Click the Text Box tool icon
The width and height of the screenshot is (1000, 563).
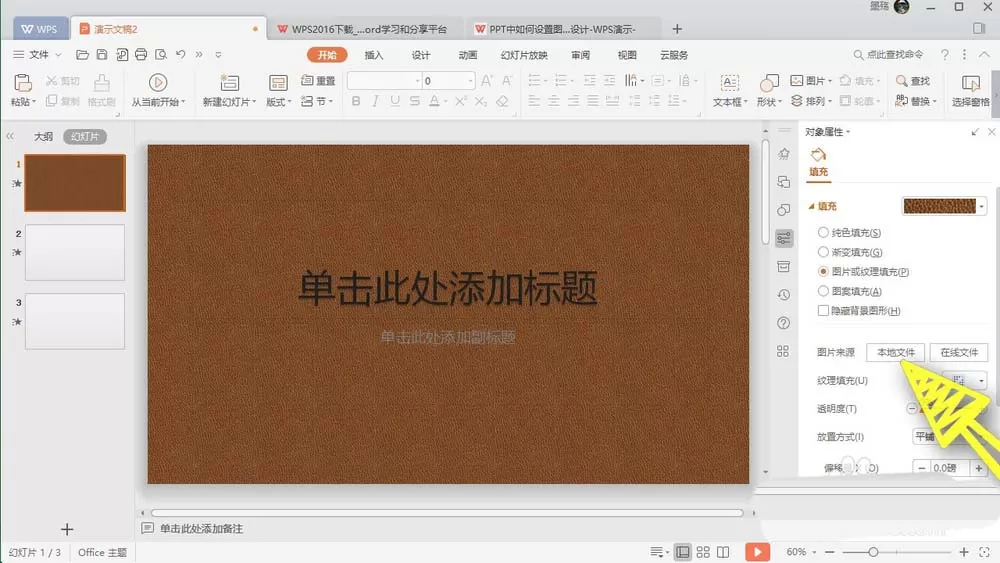pos(730,82)
